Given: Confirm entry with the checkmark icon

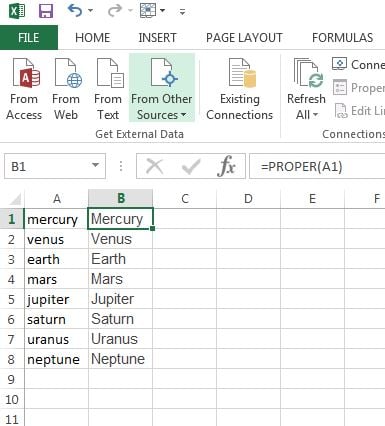Looking at the screenshot, I should pyautogui.click(x=191, y=166).
